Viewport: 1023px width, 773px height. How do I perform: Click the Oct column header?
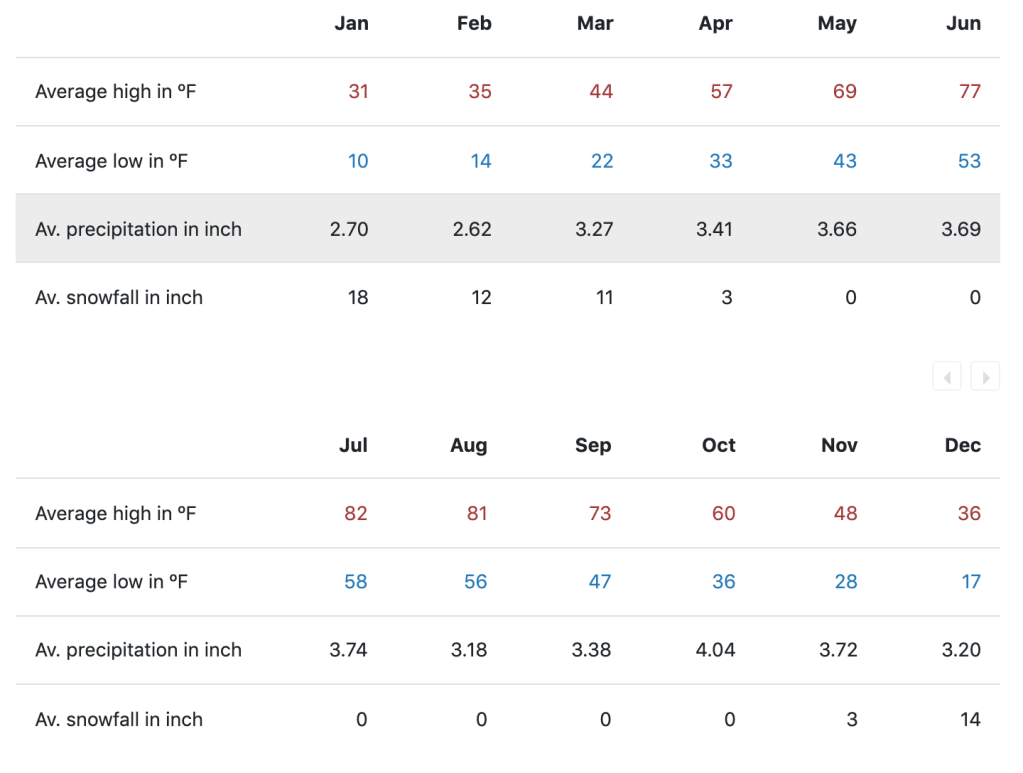coord(718,446)
